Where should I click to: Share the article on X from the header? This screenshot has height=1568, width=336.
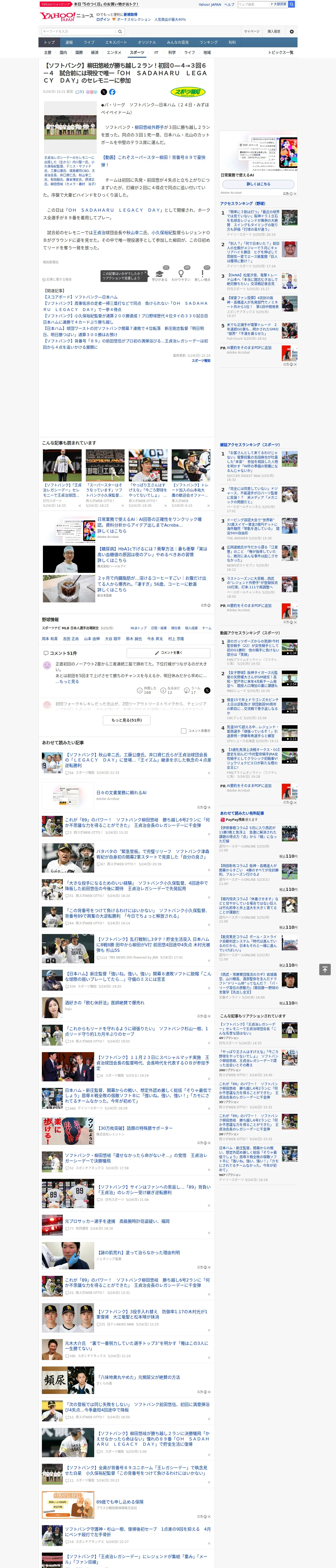[104, 92]
